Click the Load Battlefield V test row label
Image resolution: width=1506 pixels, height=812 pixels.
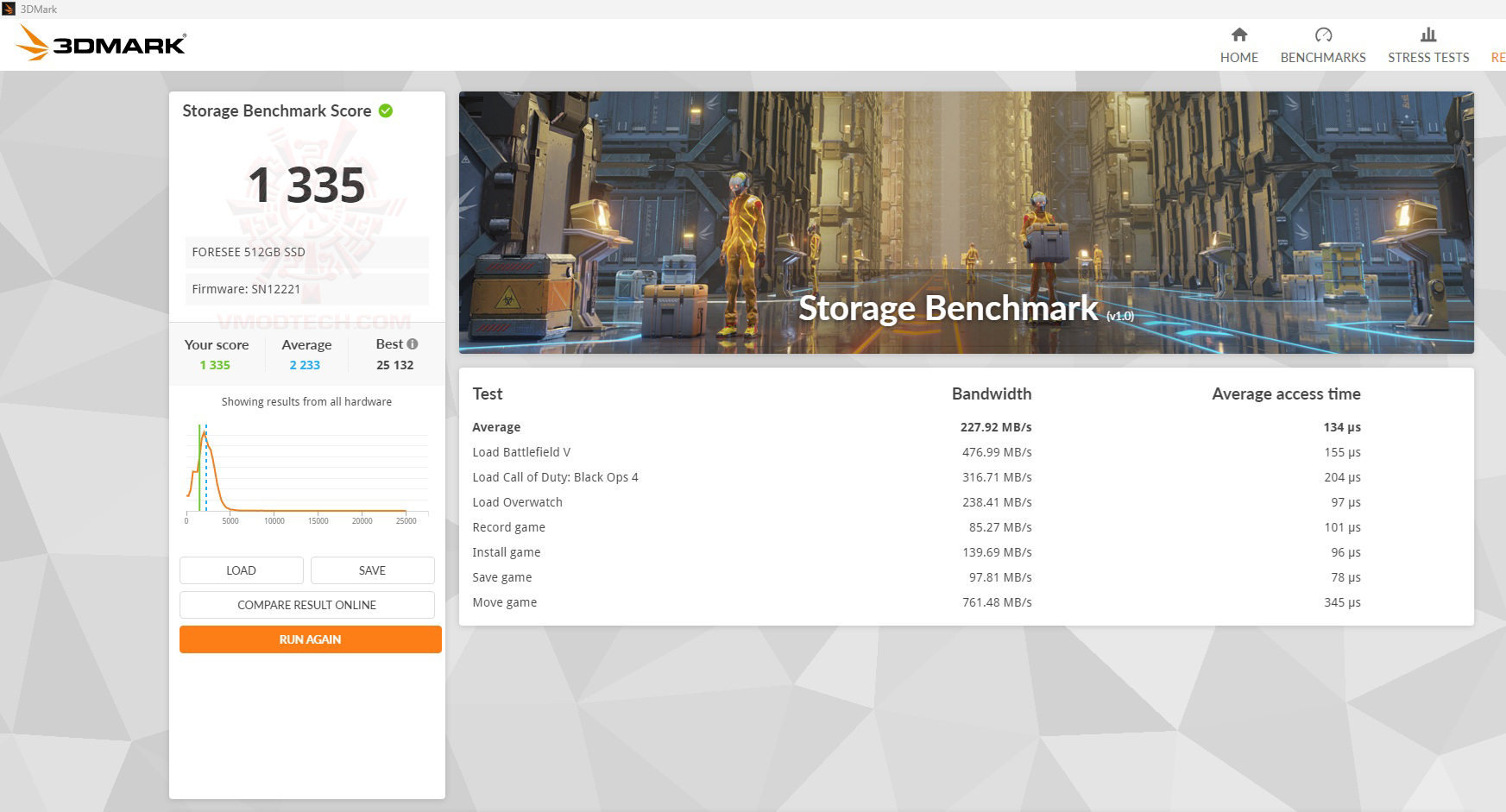[x=521, y=452]
